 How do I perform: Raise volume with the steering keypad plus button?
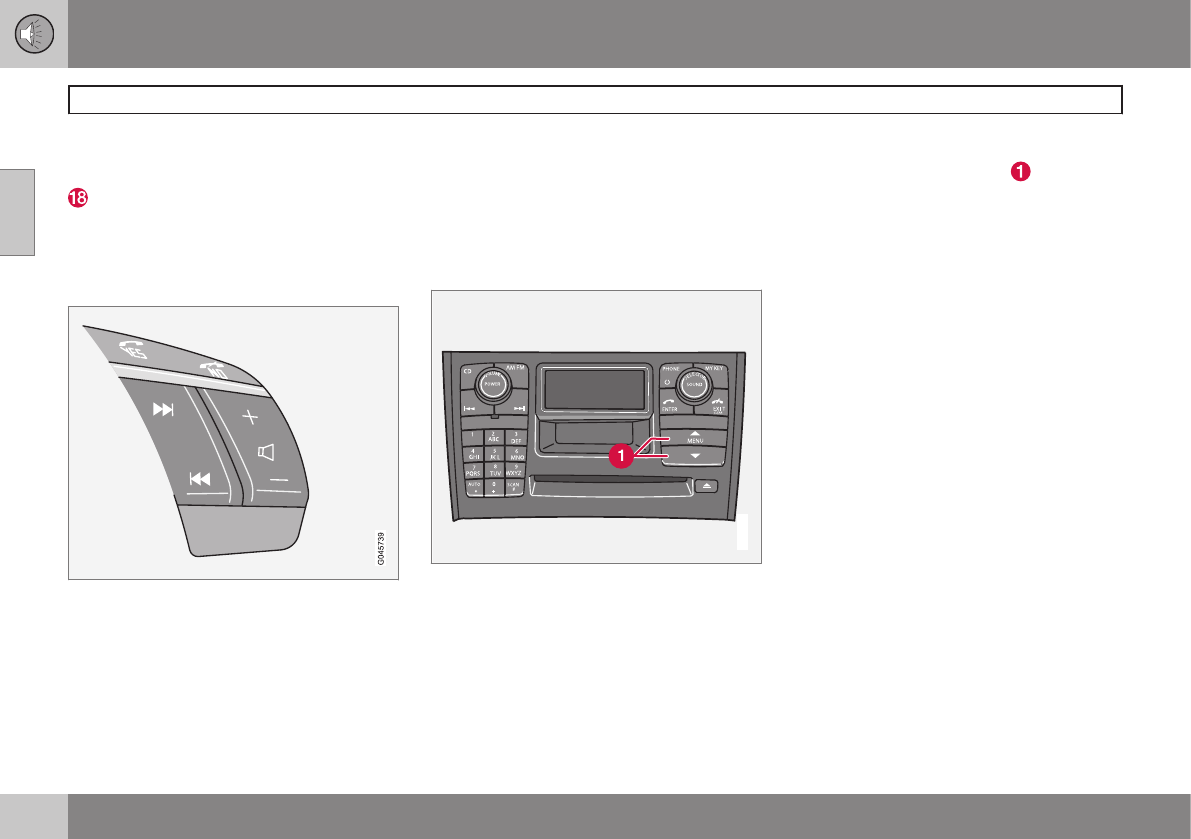coord(250,417)
